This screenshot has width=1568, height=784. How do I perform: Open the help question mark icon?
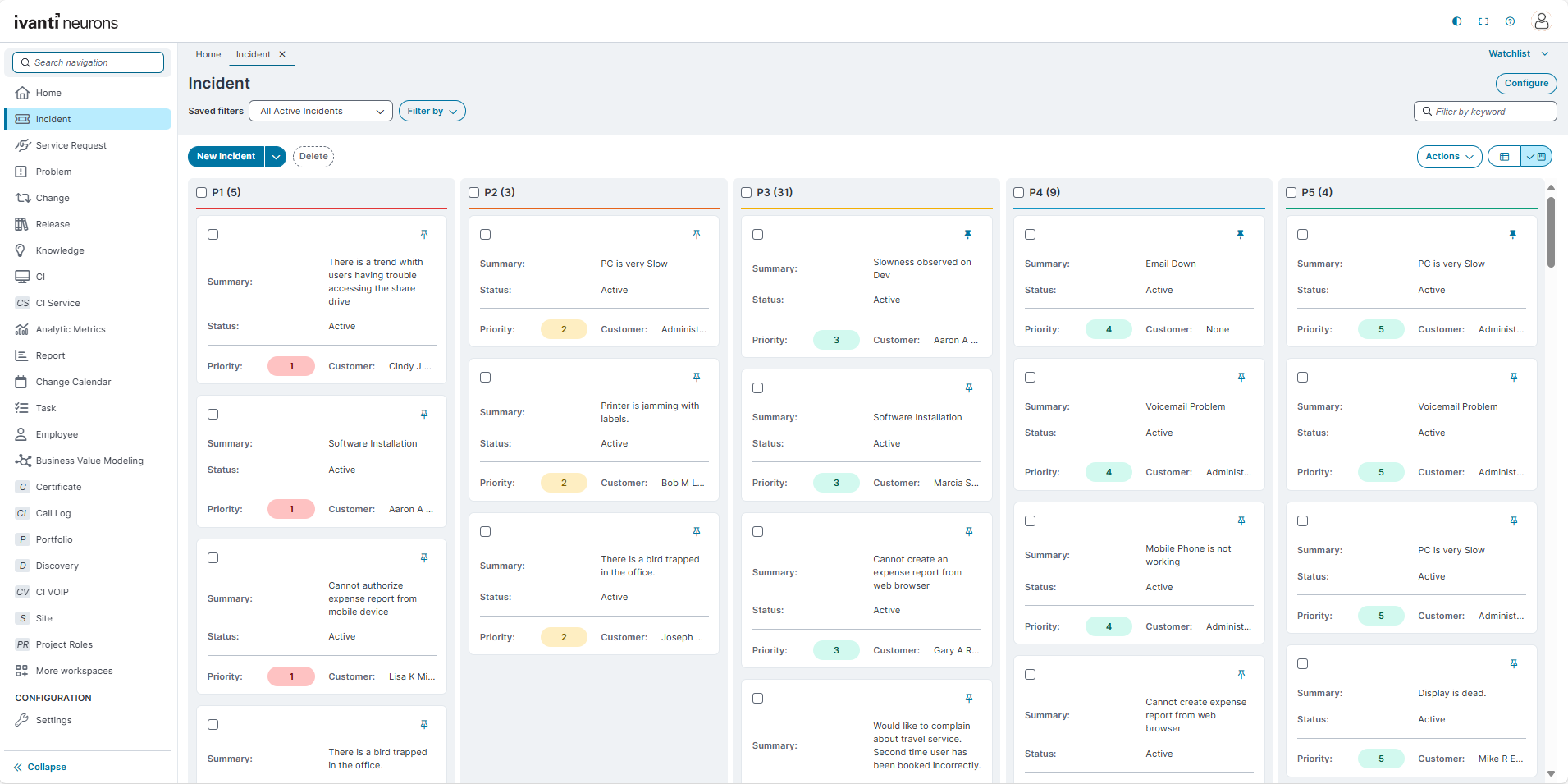(1510, 21)
